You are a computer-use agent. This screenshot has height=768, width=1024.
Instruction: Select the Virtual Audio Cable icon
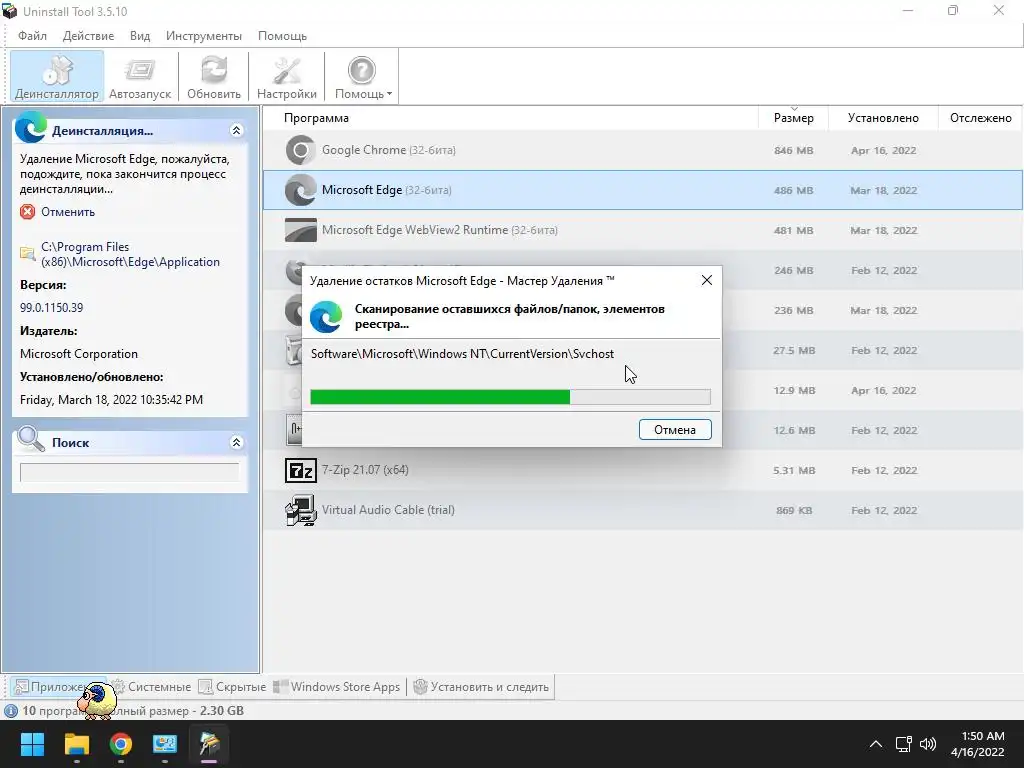point(300,510)
